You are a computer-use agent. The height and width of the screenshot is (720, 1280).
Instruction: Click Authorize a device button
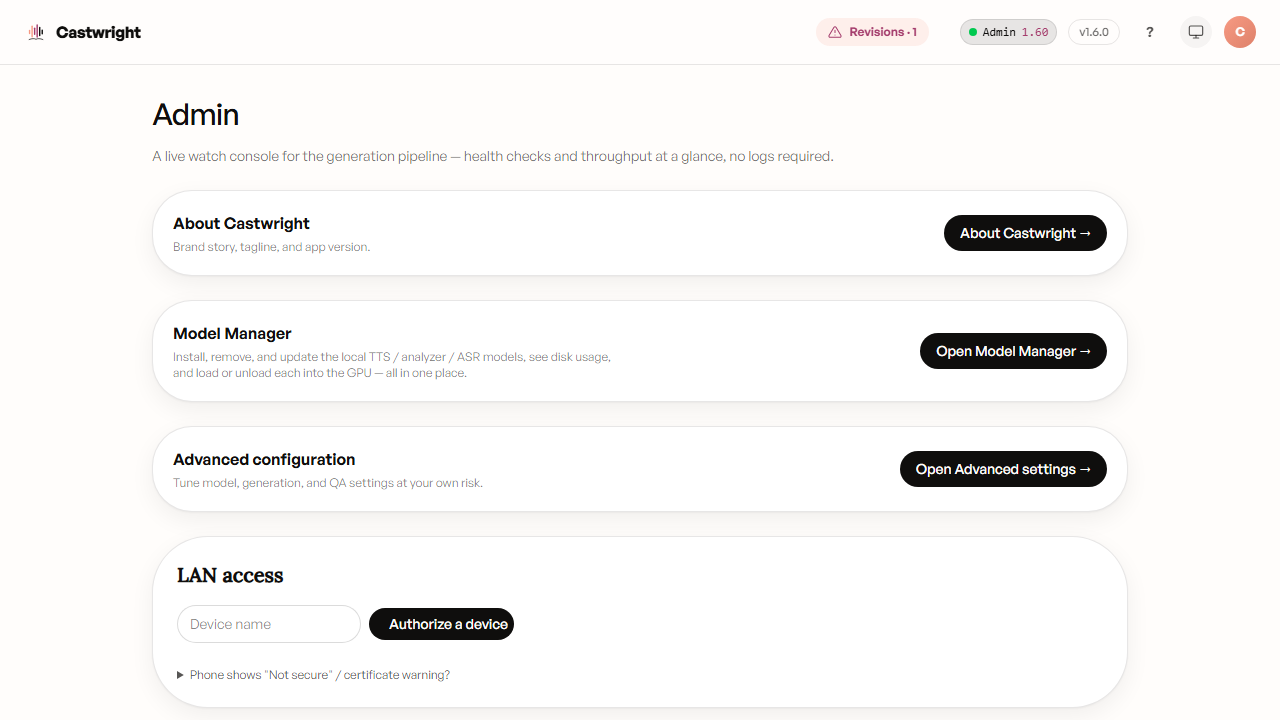(x=441, y=624)
